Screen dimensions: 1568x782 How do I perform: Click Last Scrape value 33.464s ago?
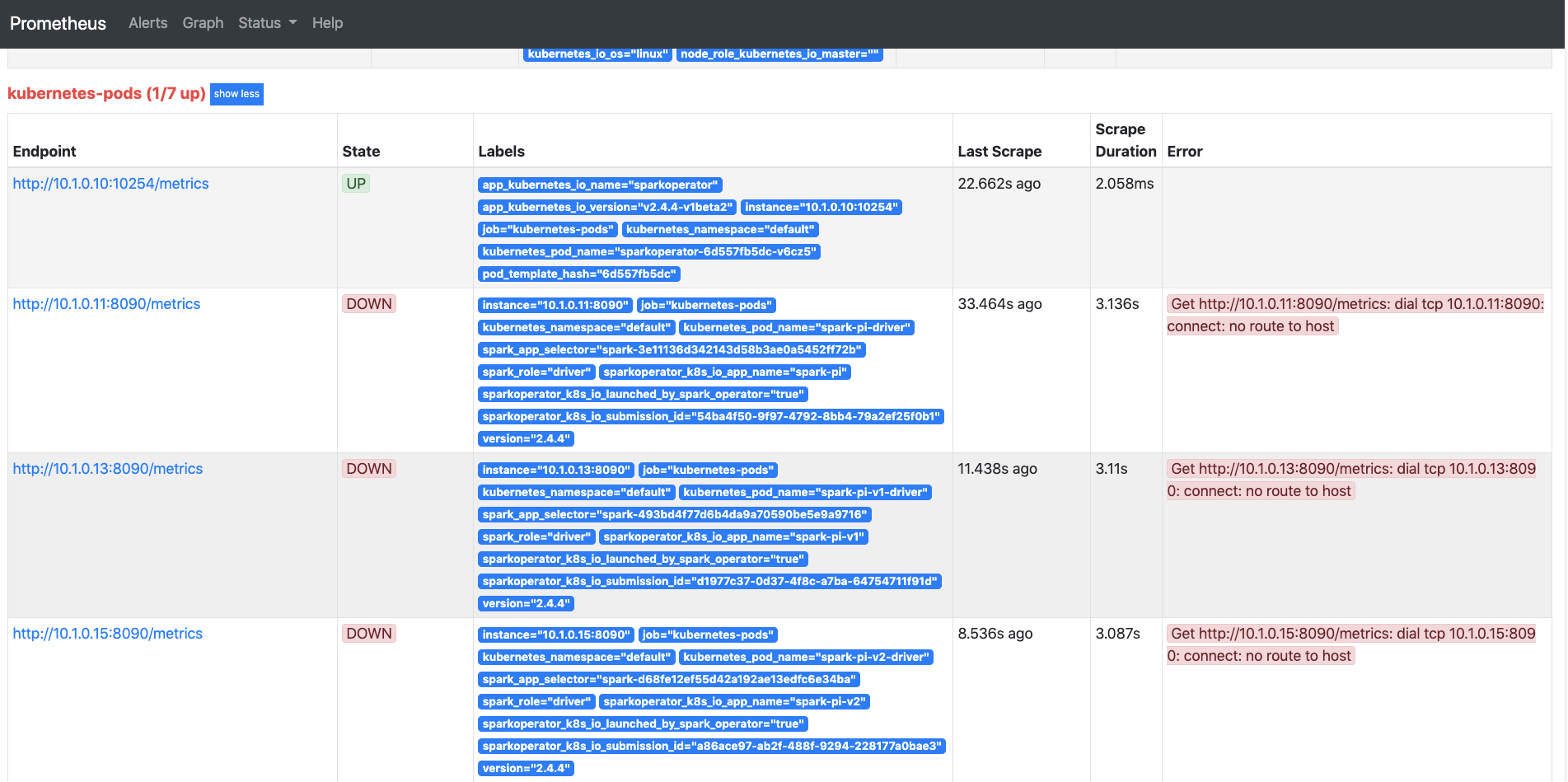(x=999, y=304)
